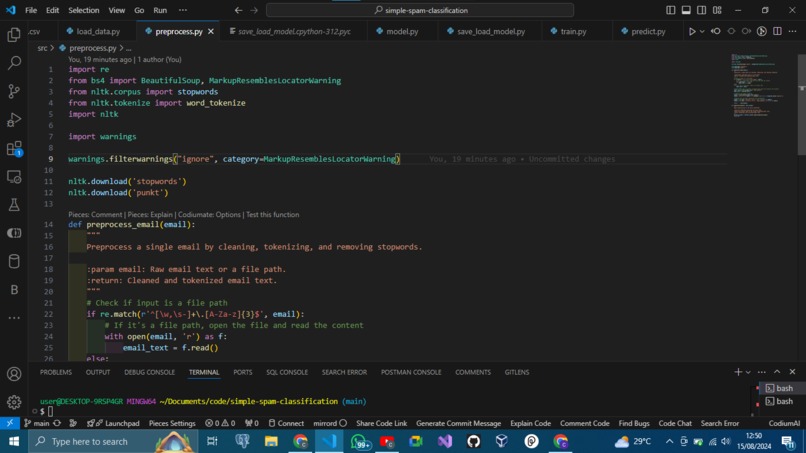This screenshot has width=806, height=453.
Task: Switch to the load_data.py tab
Action: pos(98,31)
